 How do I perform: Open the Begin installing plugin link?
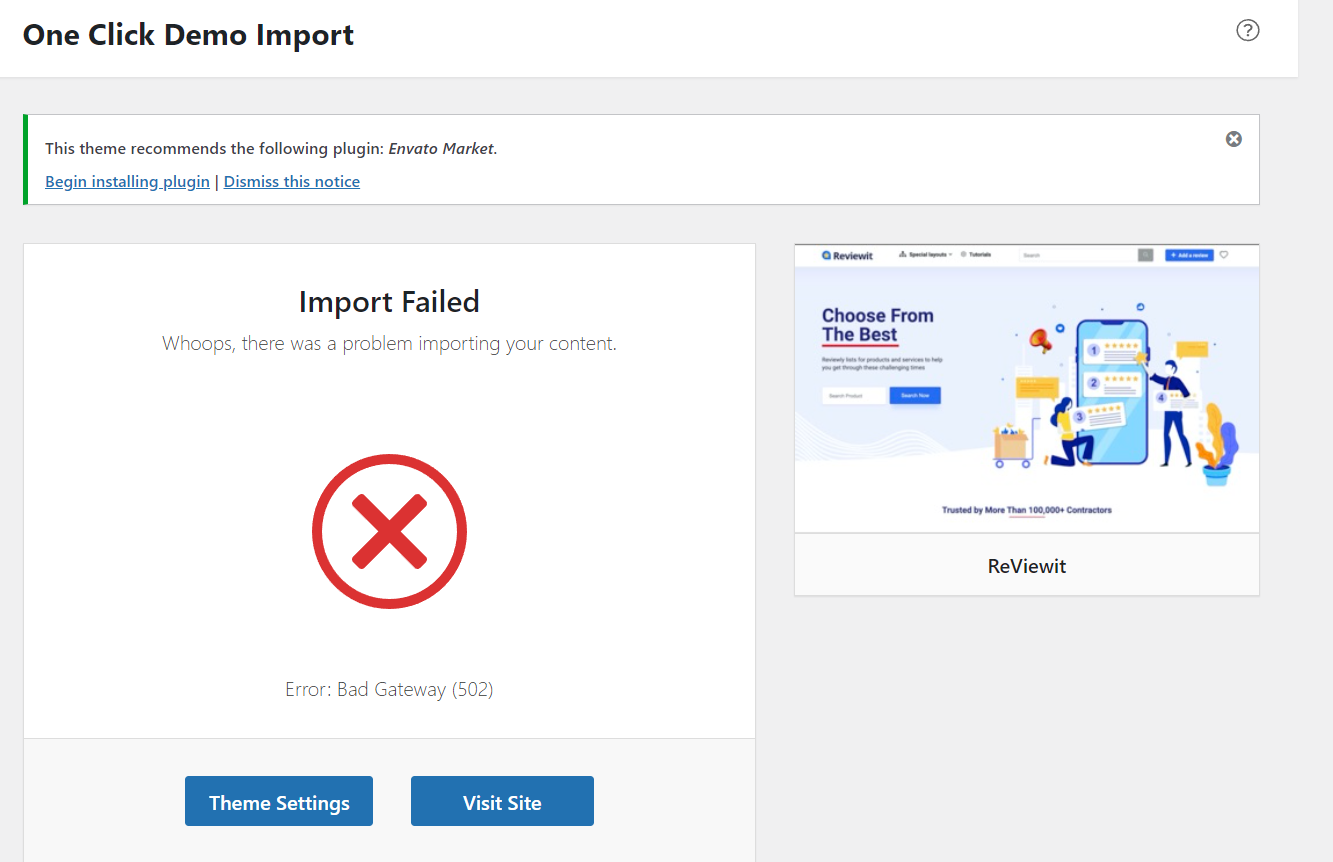point(127,181)
